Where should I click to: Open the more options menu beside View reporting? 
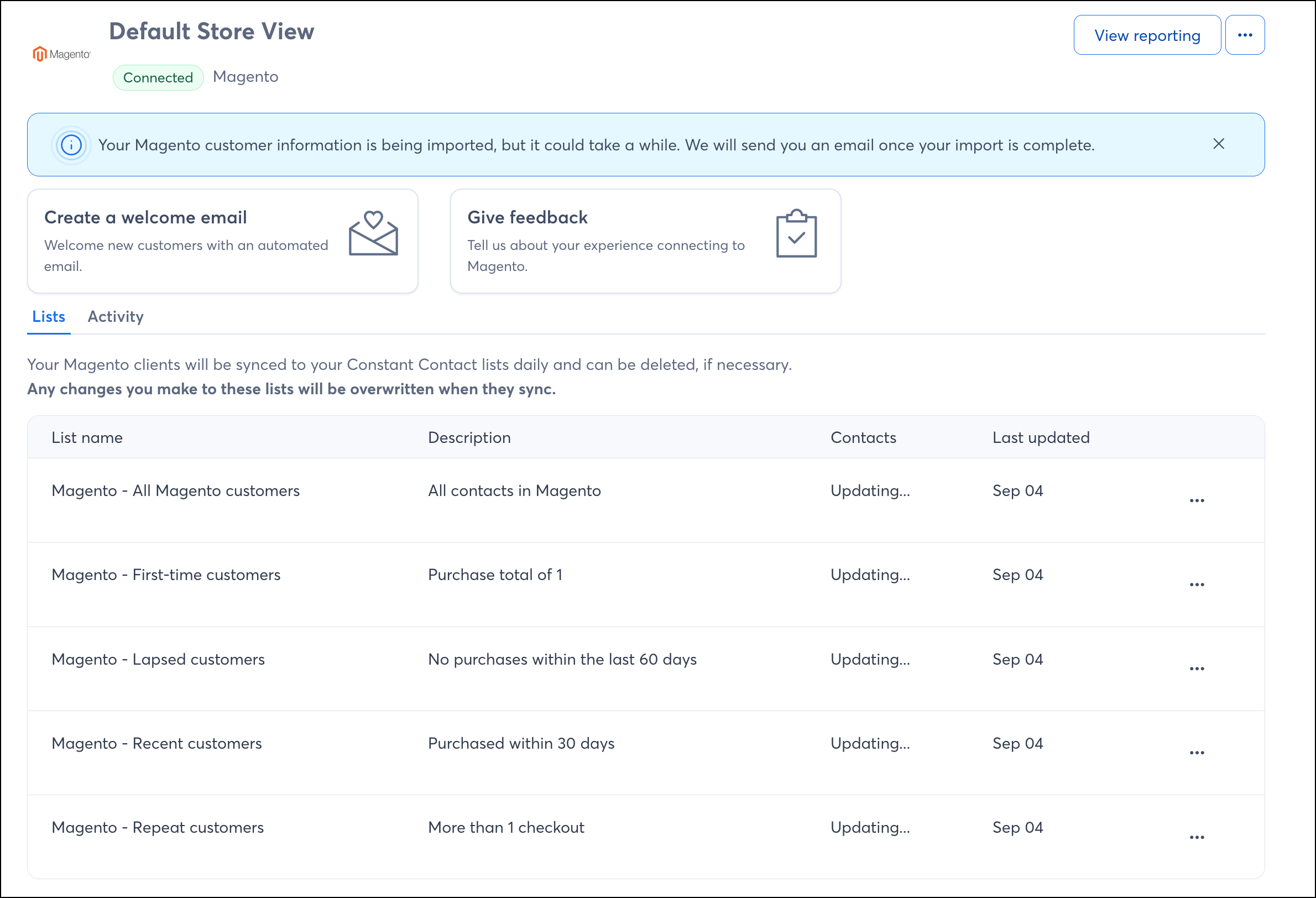pyautogui.click(x=1245, y=35)
